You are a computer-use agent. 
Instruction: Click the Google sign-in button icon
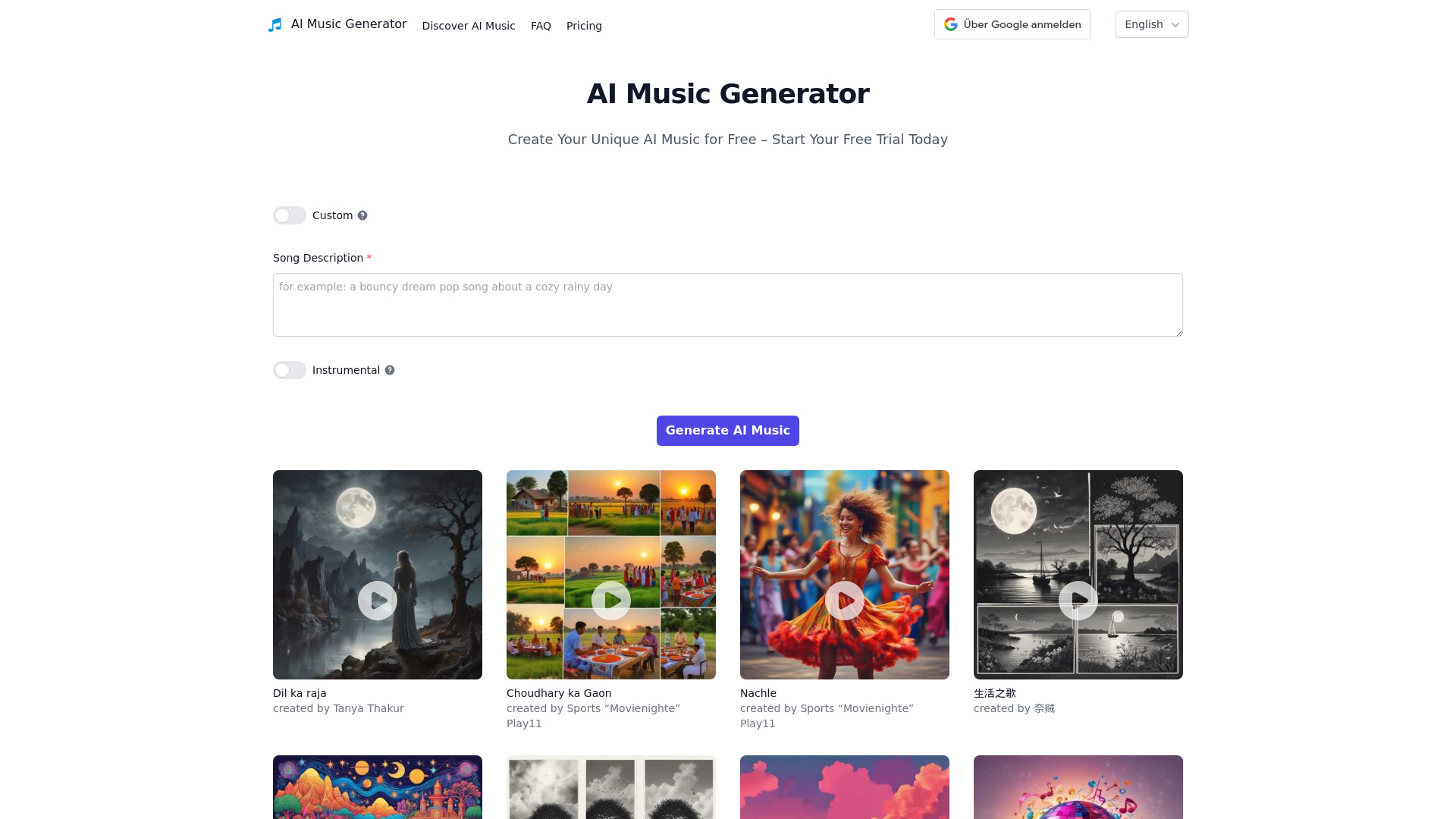point(951,24)
